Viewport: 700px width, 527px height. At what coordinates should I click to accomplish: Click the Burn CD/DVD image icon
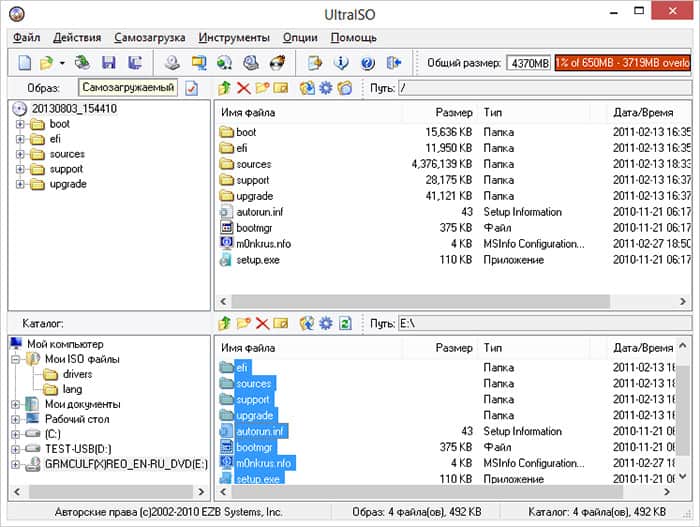point(278,63)
